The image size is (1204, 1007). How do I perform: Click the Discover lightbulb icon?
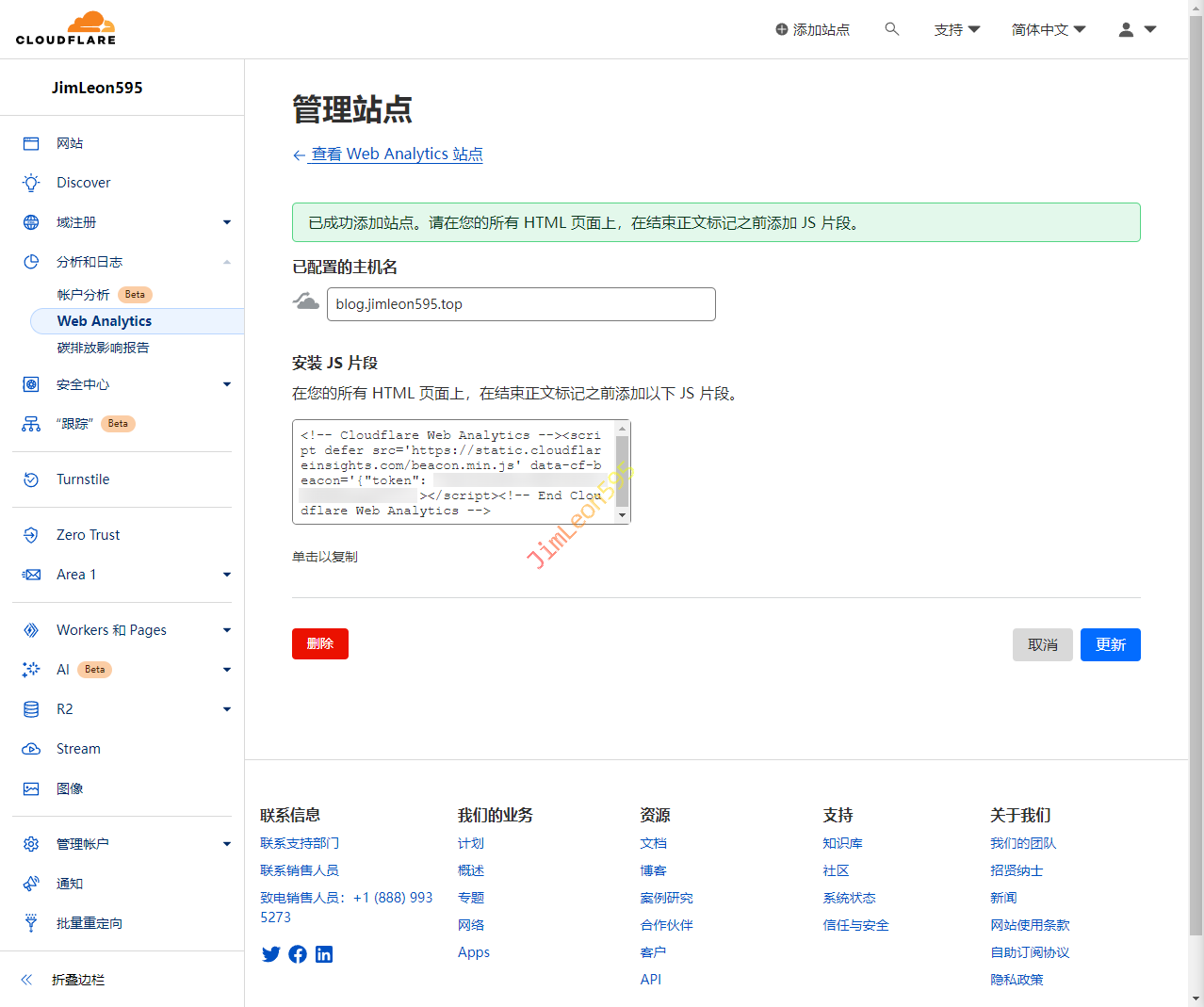(x=31, y=183)
